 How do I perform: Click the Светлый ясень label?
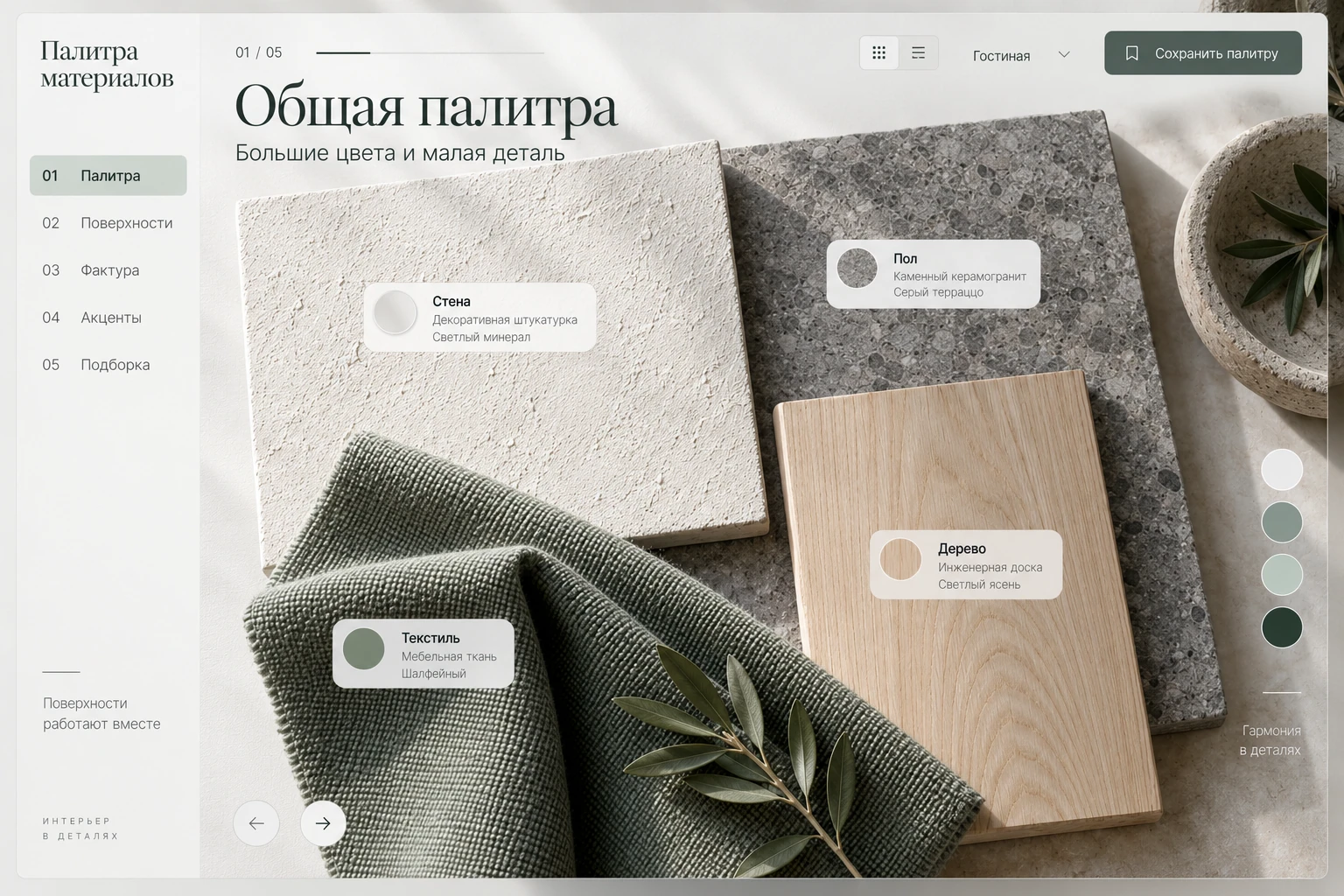click(x=979, y=584)
